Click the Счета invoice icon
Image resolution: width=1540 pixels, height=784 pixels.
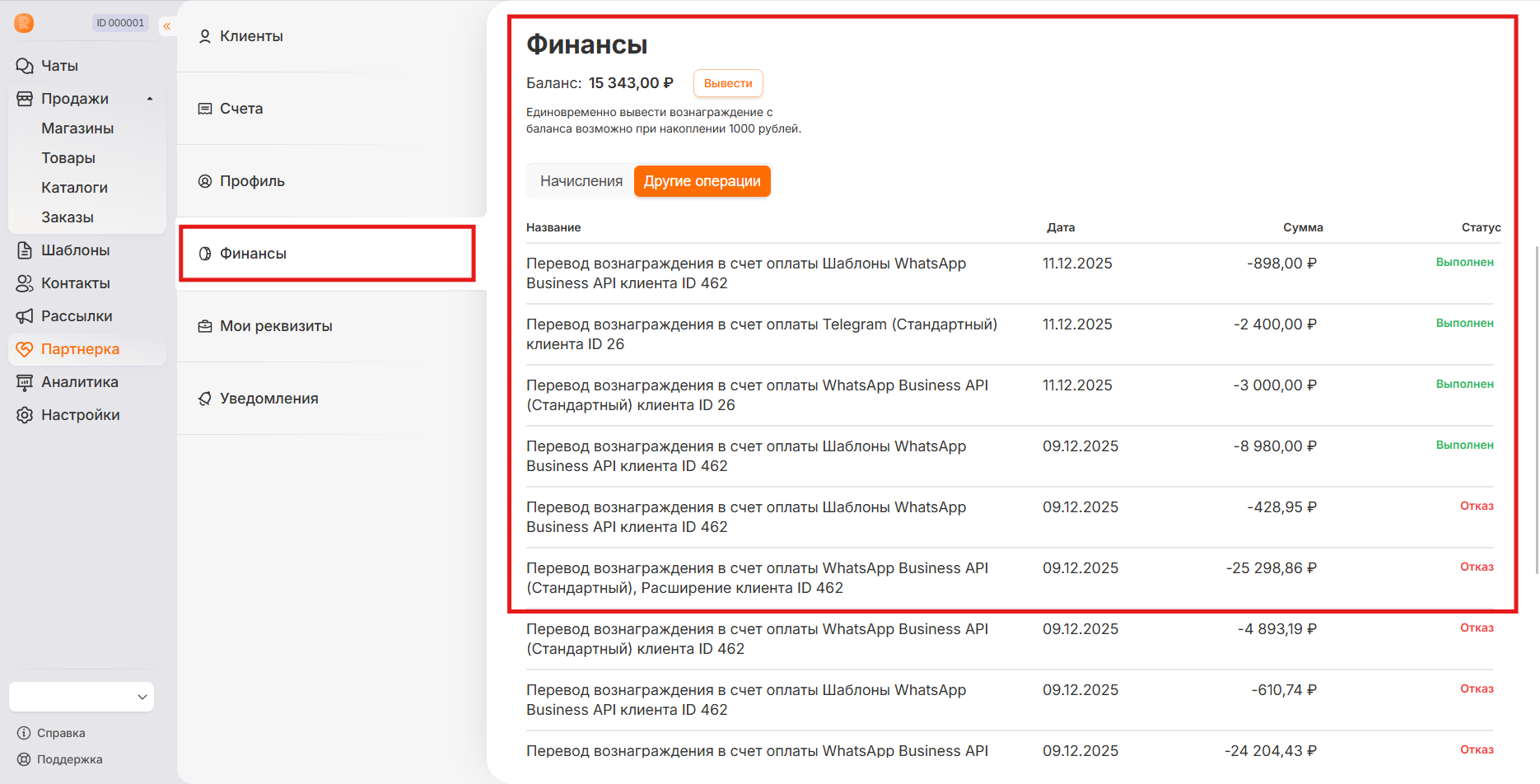205,109
